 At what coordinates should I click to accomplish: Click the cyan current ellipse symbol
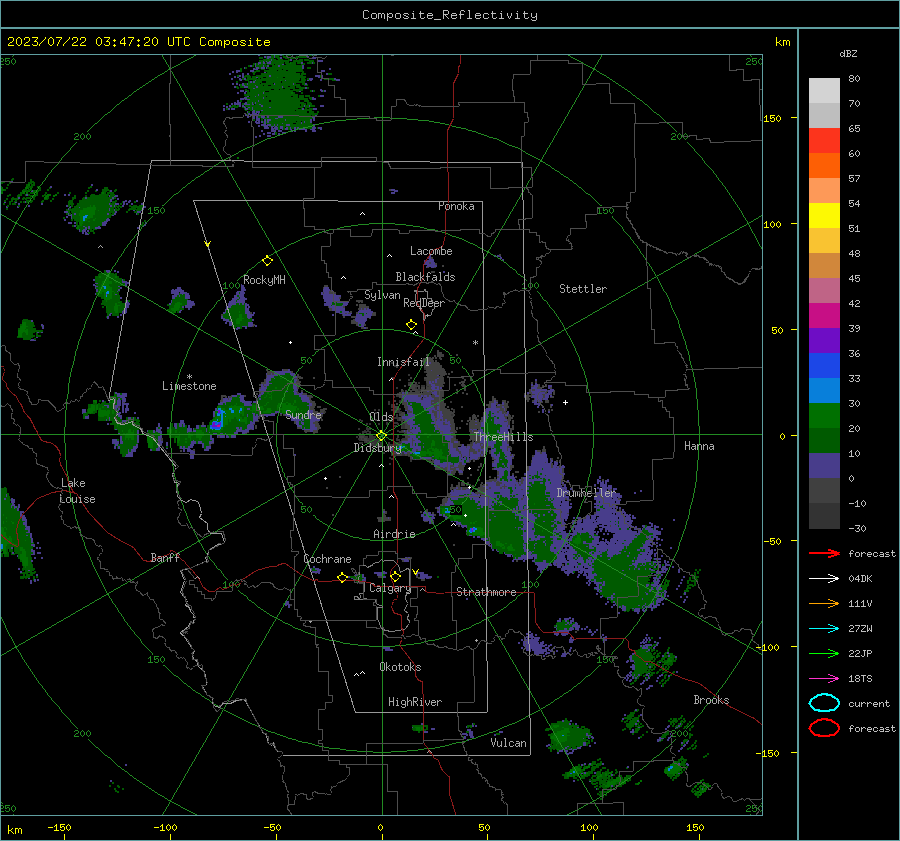824,703
